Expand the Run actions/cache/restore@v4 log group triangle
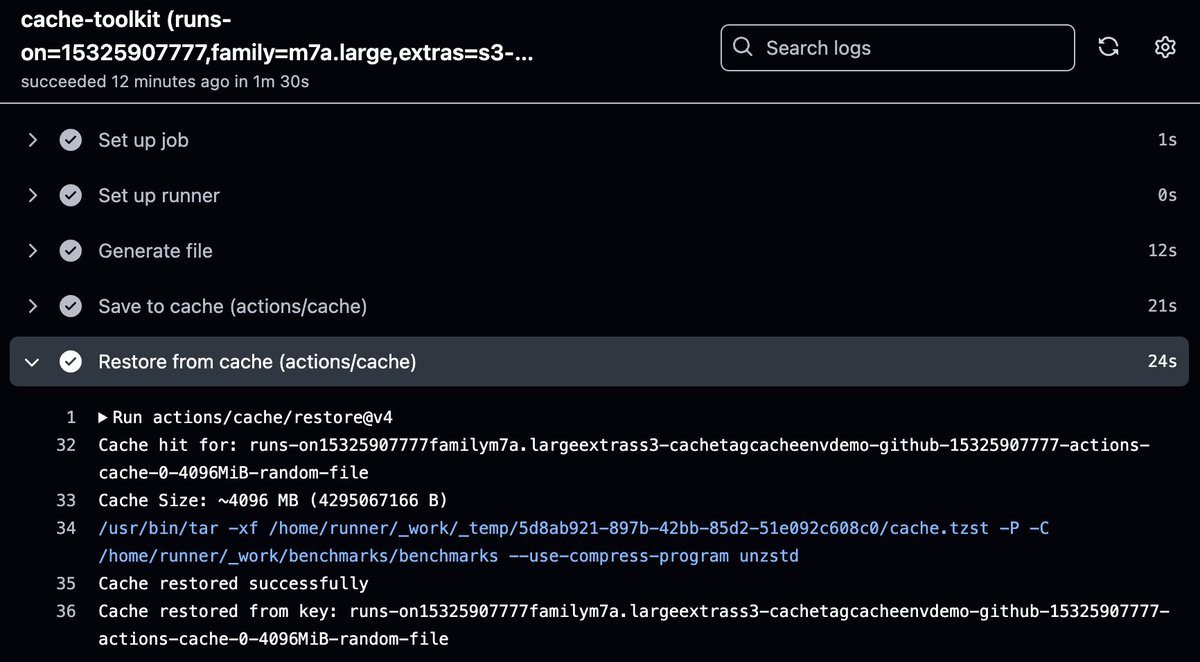 coord(103,417)
